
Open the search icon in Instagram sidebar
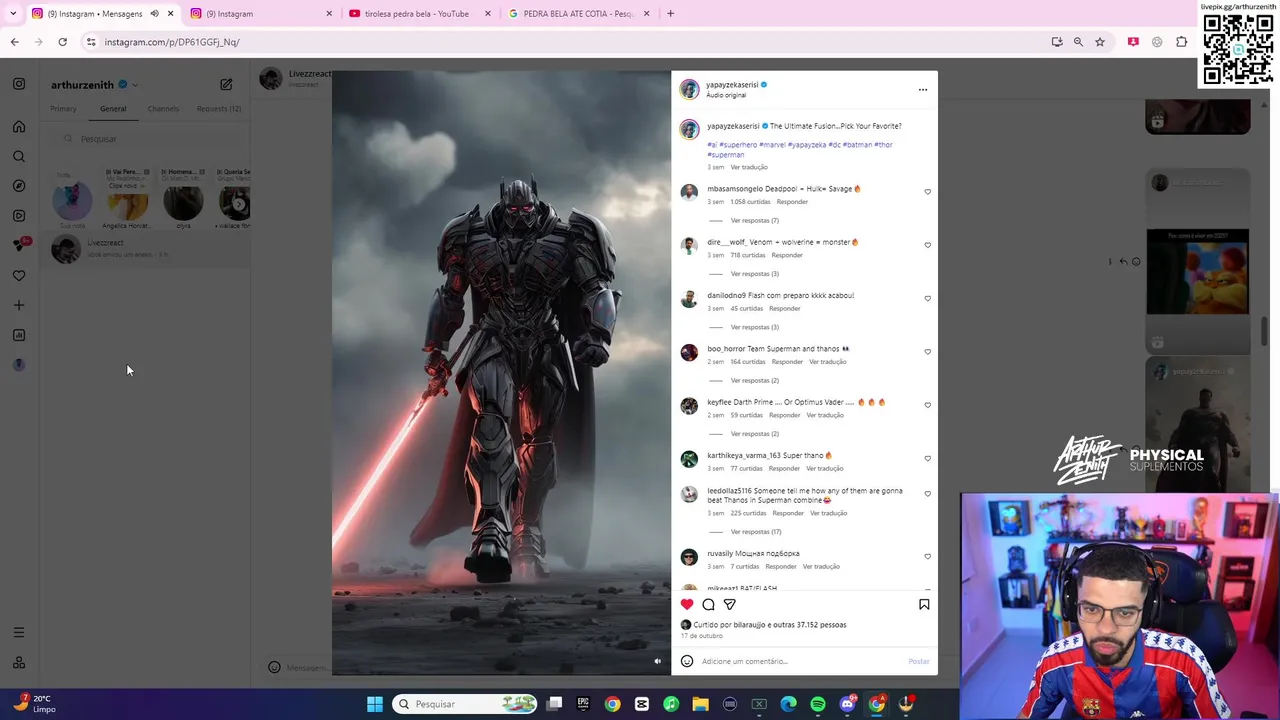point(19,156)
